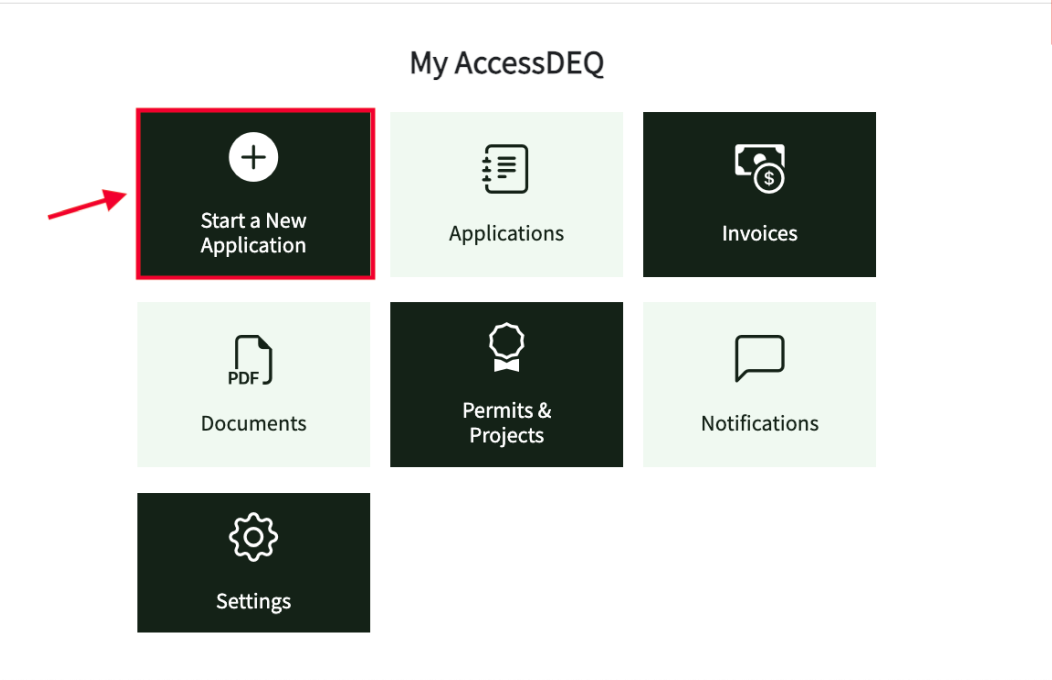
Task: Click the plus icon on Start a New Application
Action: (x=253, y=156)
